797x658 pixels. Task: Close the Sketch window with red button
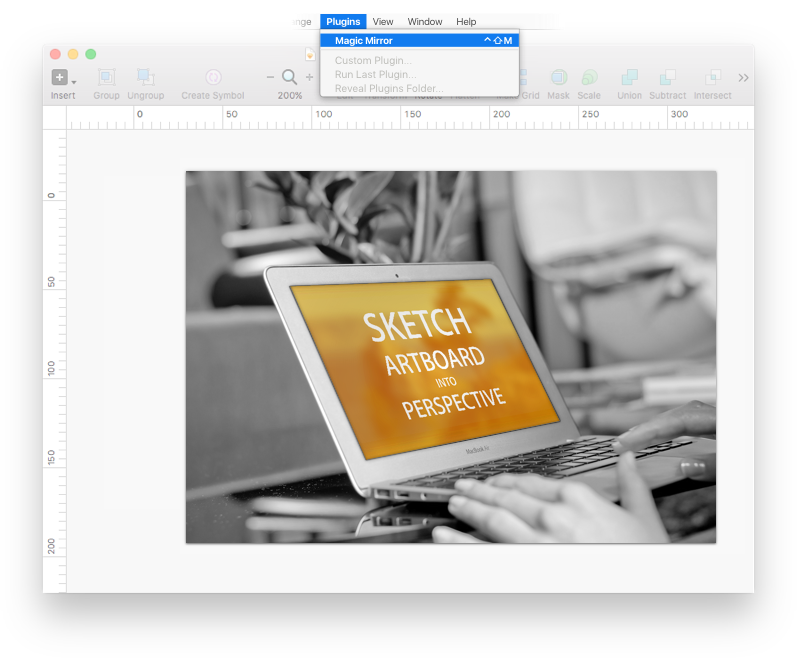pos(55,54)
